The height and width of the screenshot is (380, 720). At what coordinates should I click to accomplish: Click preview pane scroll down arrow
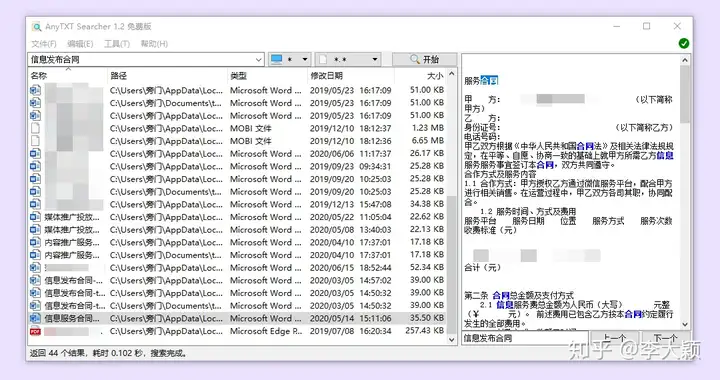pyautogui.click(x=685, y=324)
